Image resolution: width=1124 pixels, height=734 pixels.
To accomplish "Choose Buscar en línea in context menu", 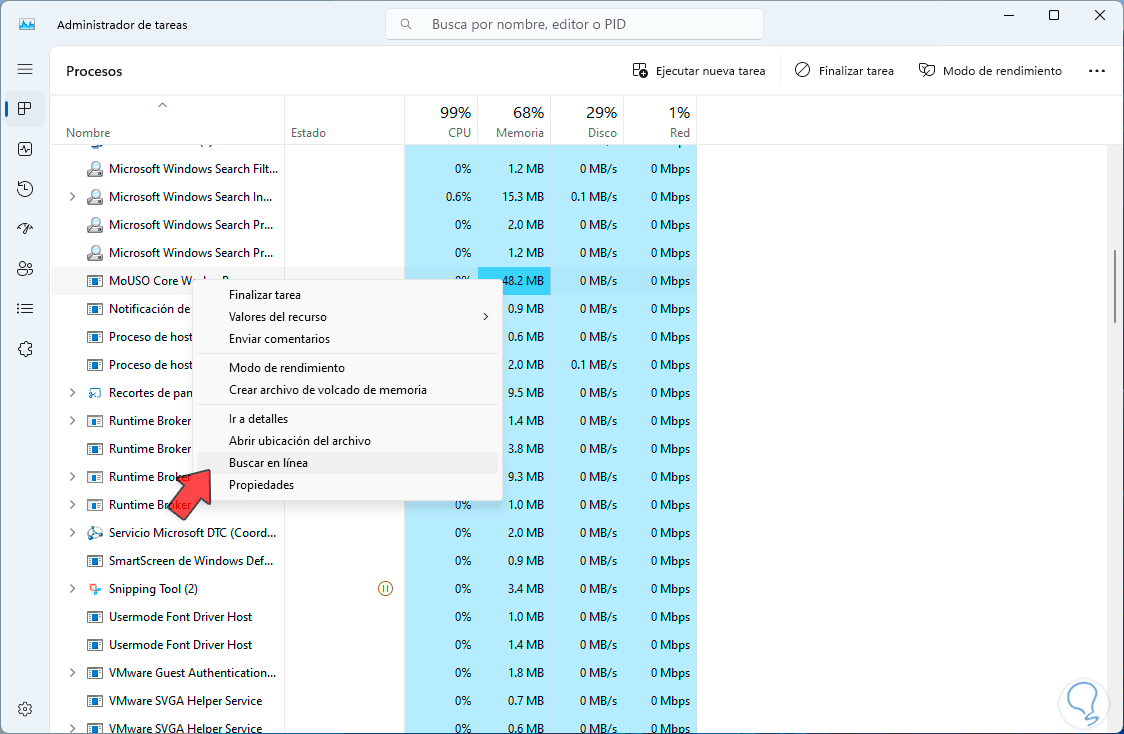I will point(347,463).
